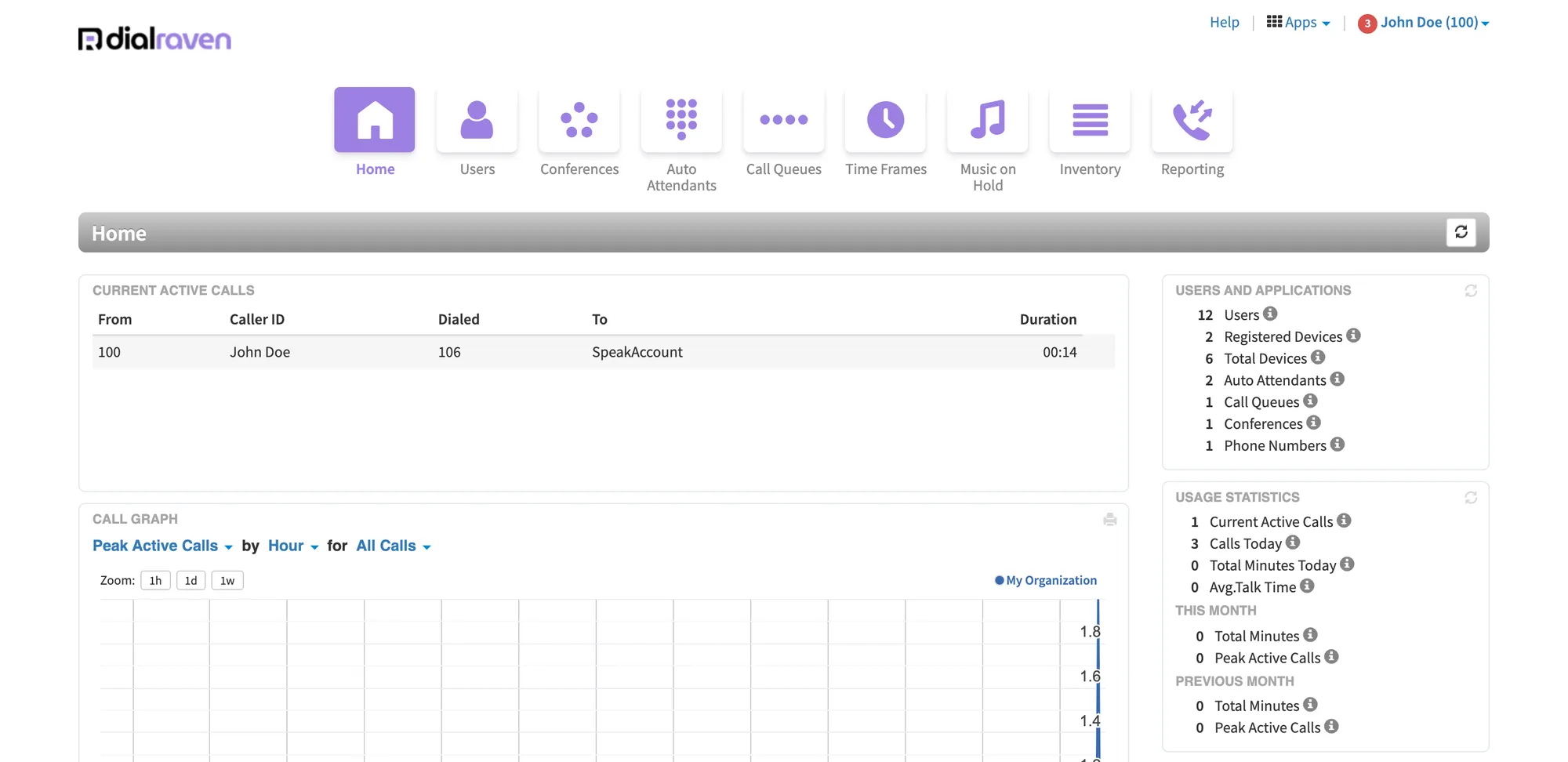Viewport: 1568px width, 762px height.
Task: Open the Reporting phone icon
Action: tap(1192, 120)
